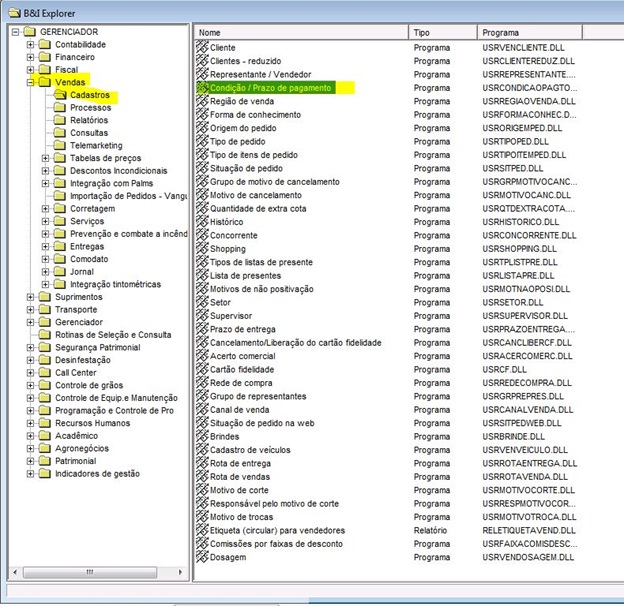Image resolution: width=630 pixels, height=608 pixels.
Task: Select the Relatórios tree folder
Action: coord(89,120)
